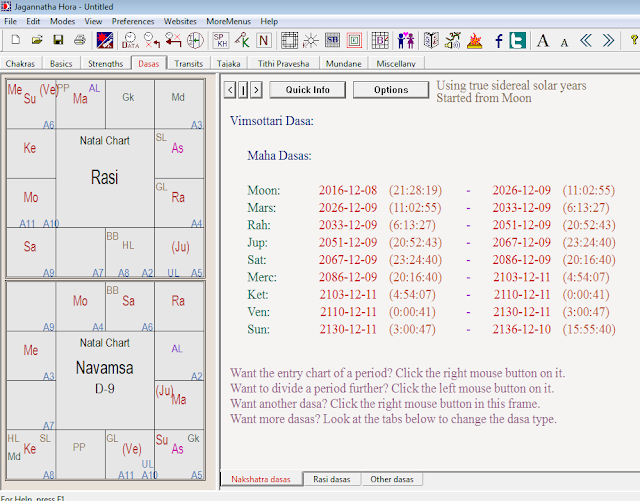Click the yellow help question mark icon
This screenshot has width=640, height=501.
[x=634, y=40]
